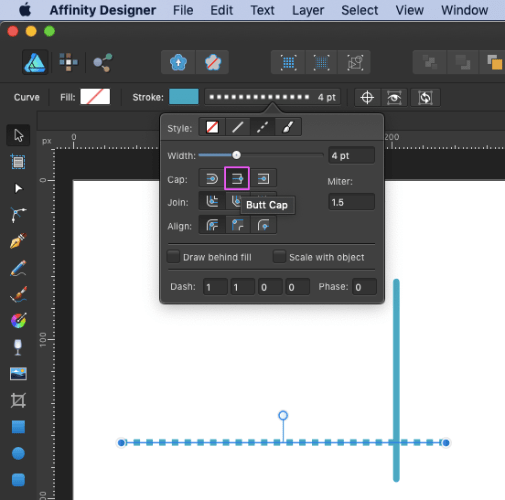Choose the Butt Cap option
Image resolution: width=505 pixels, height=500 pixels.
pyautogui.click(x=237, y=179)
